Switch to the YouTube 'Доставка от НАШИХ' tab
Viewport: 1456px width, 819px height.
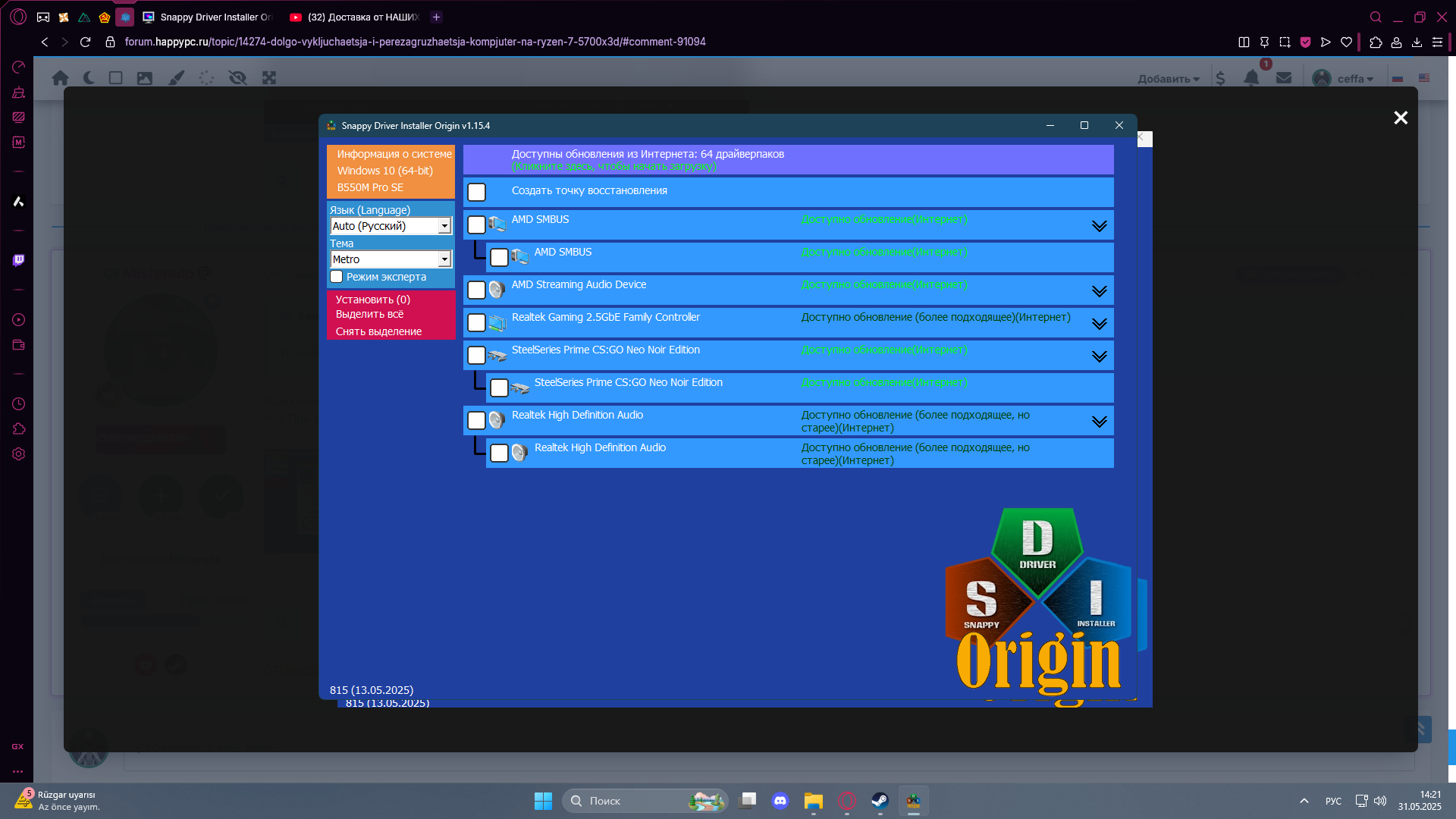pos(354,17)
